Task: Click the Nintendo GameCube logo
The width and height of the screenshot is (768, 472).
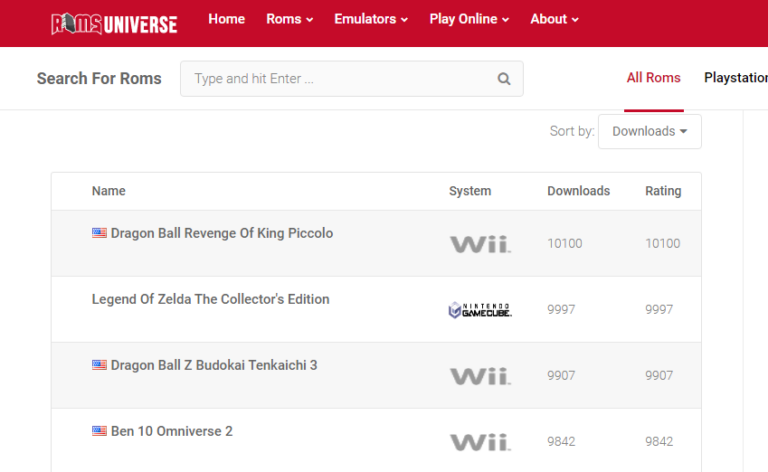Action: pos(480,310)
